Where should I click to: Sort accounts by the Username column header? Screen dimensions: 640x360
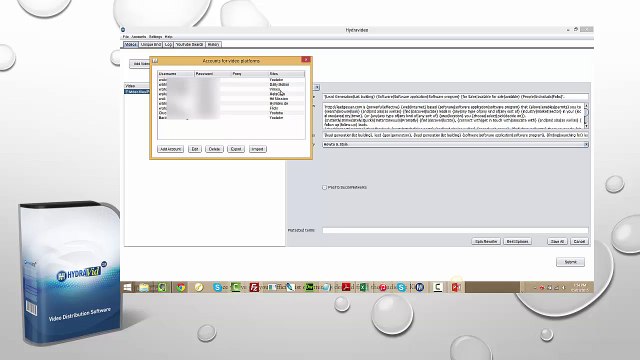(x=176, y=74)
